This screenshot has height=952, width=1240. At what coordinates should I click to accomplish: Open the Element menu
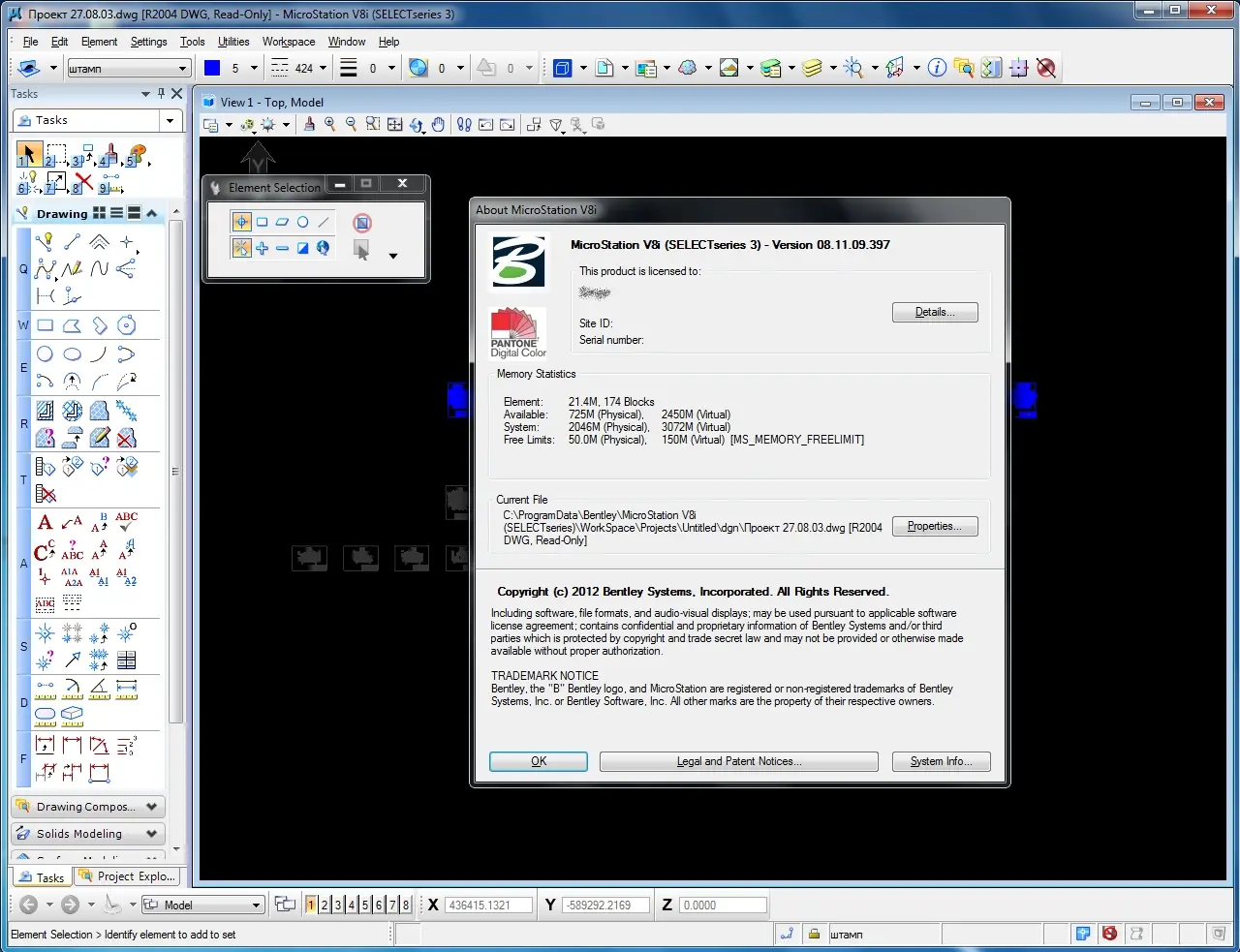pos(99,42)
